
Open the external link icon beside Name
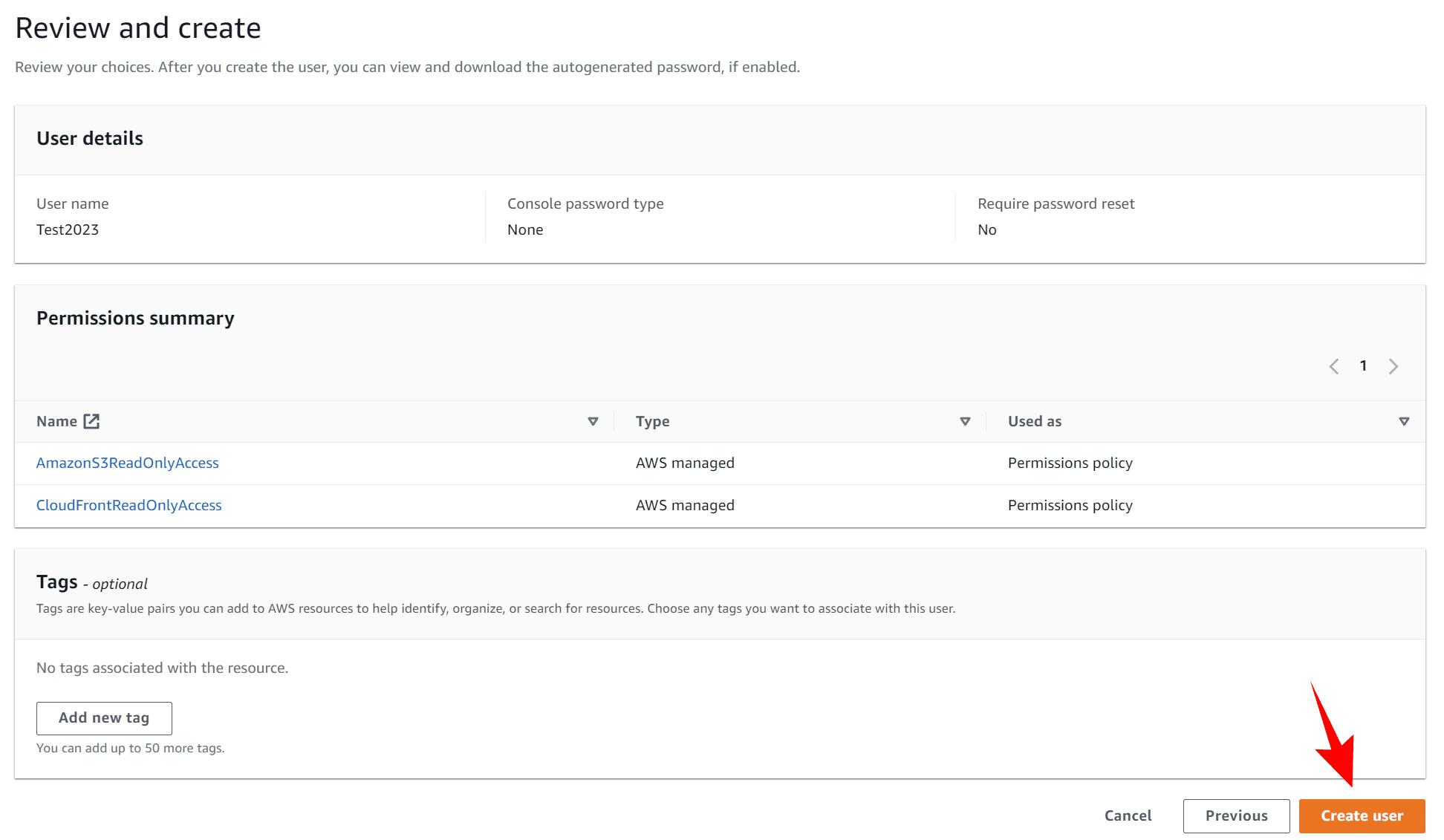tap(91, 421)
